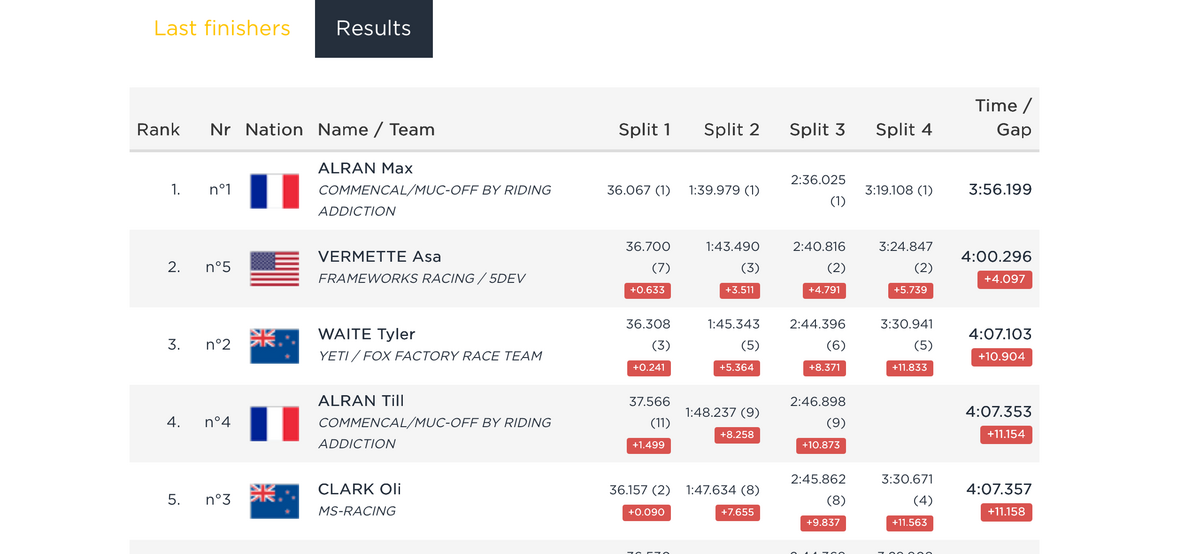Click the FRAMEWORKS RACING / 5DEV team name
The height and width of the screenshot is (554, 1200).
click(421, 279)
